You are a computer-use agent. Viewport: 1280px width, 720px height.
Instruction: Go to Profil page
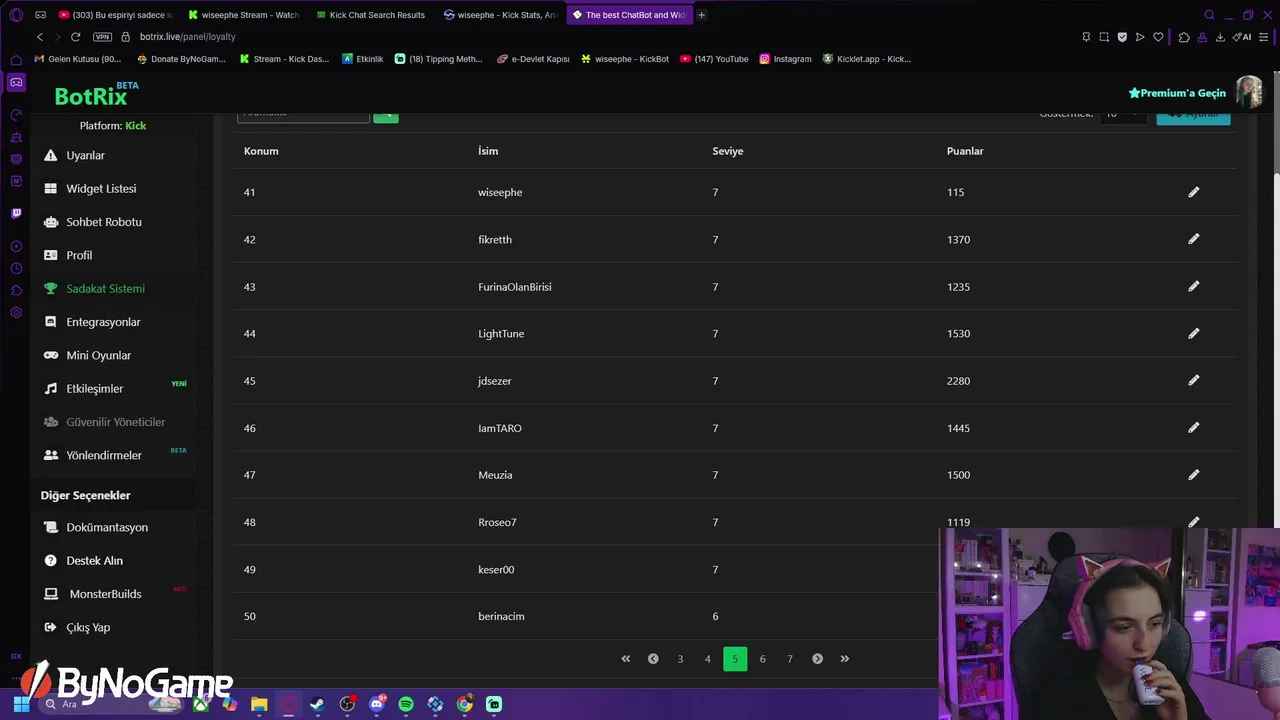tap(78, 255)
